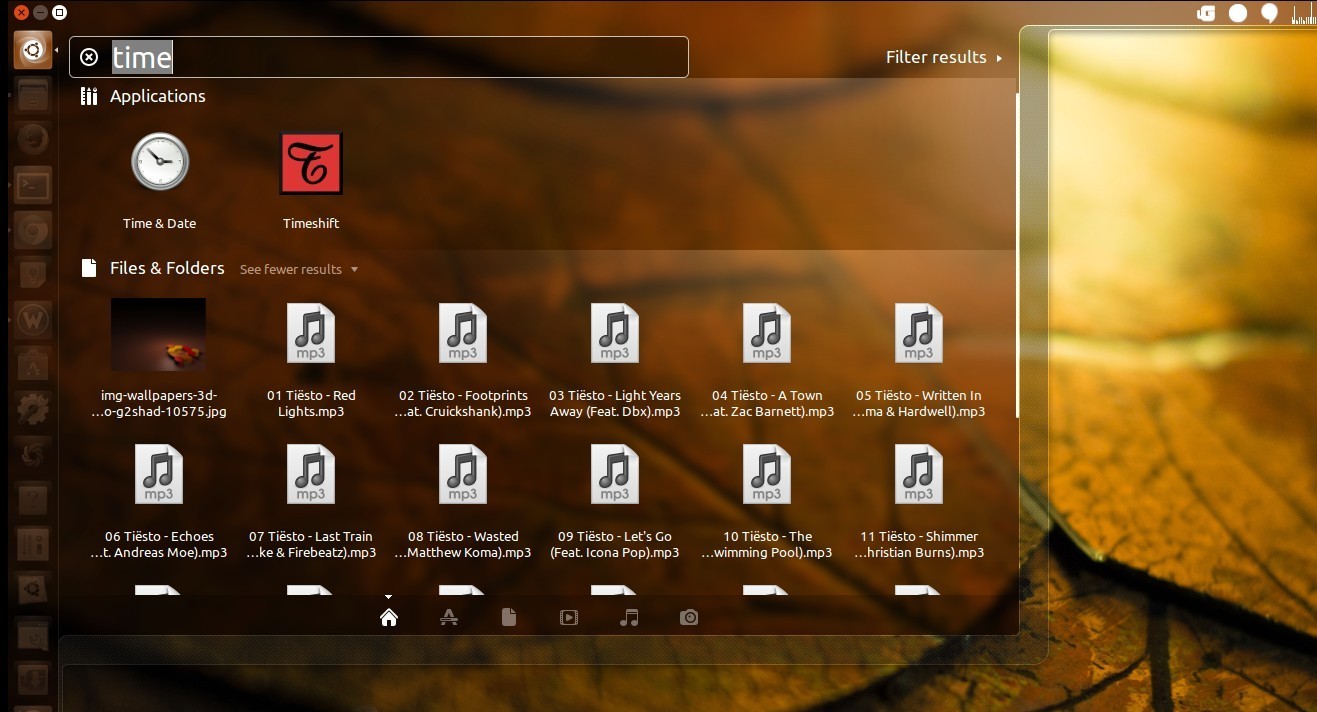The height and width of the screenshot is (712, 1317).
Task: Switch to the Video lens
Action: (569, 617)
